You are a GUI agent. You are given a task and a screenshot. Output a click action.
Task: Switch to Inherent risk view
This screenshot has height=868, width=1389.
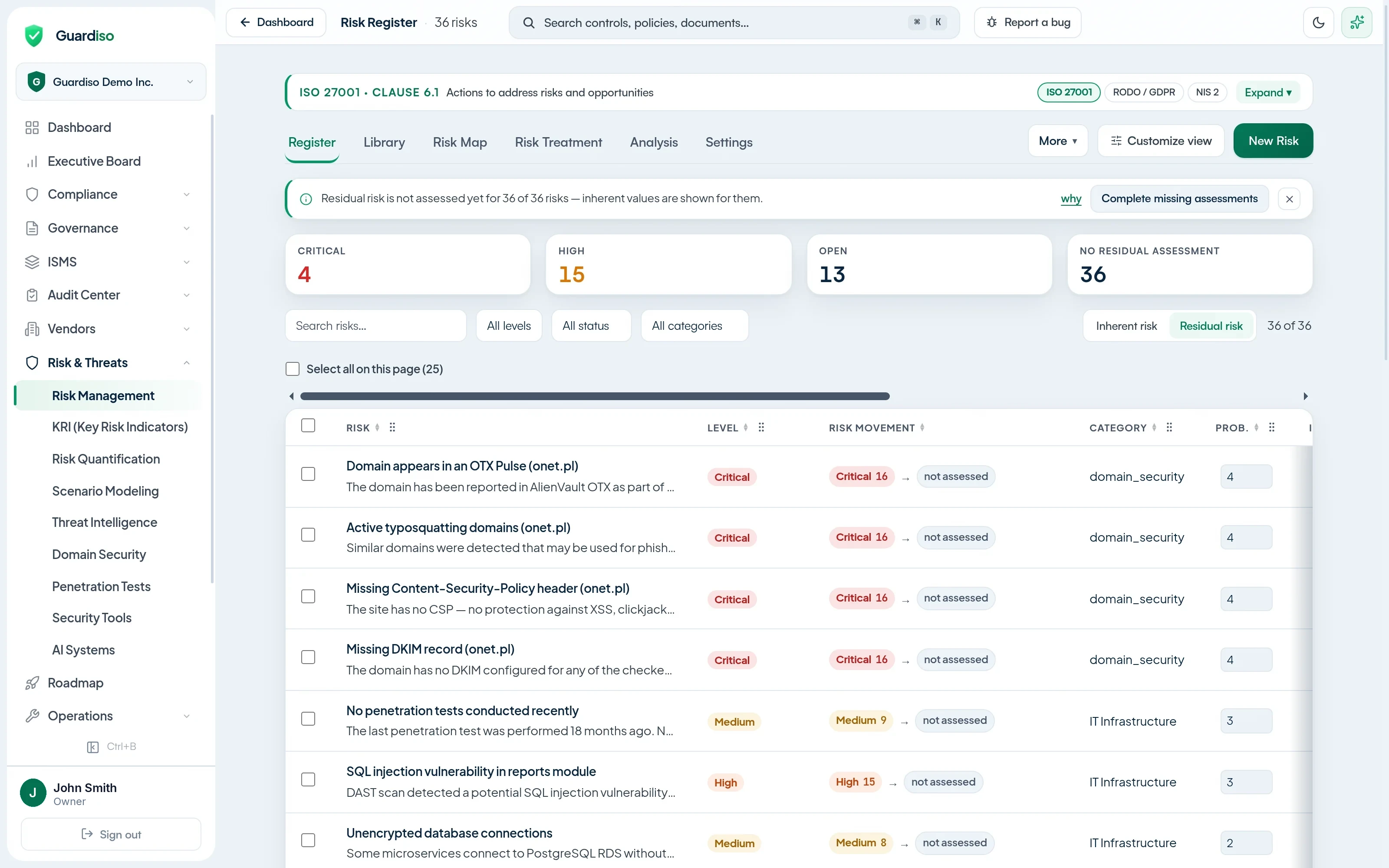click(x=1126, y=326)
